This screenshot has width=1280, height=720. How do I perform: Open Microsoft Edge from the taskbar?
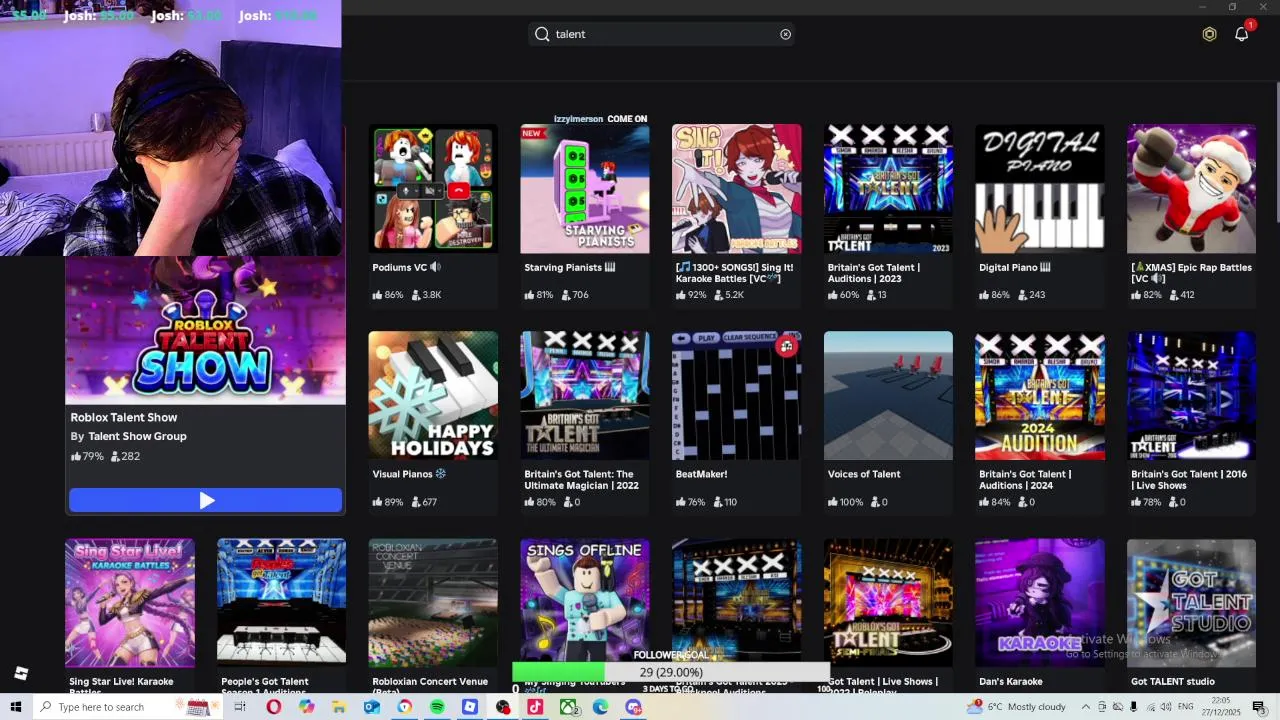click(x=600, y=707)
